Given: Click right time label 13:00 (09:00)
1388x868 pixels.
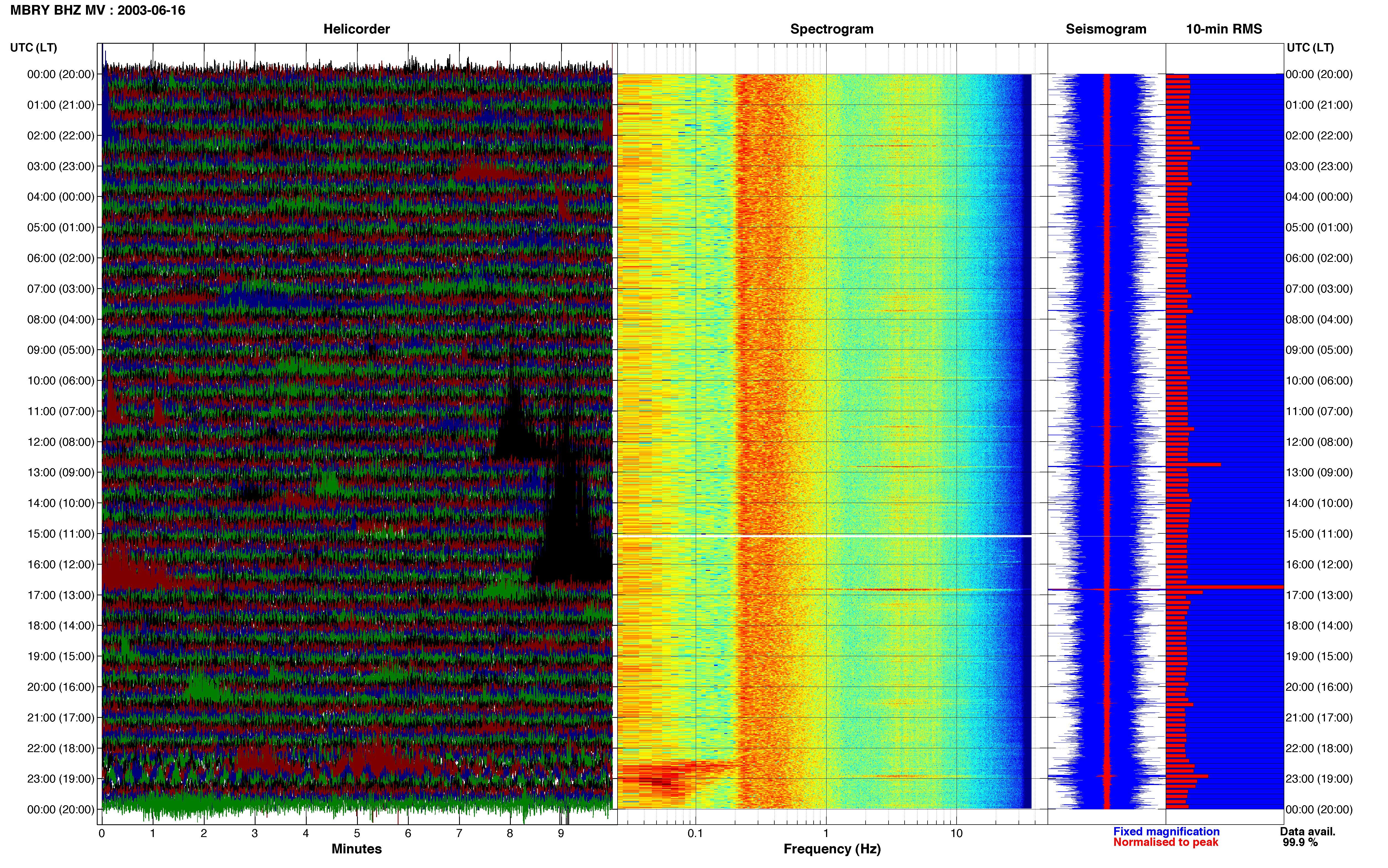Looking at the screenshot, I should [x=1319, y=473].
